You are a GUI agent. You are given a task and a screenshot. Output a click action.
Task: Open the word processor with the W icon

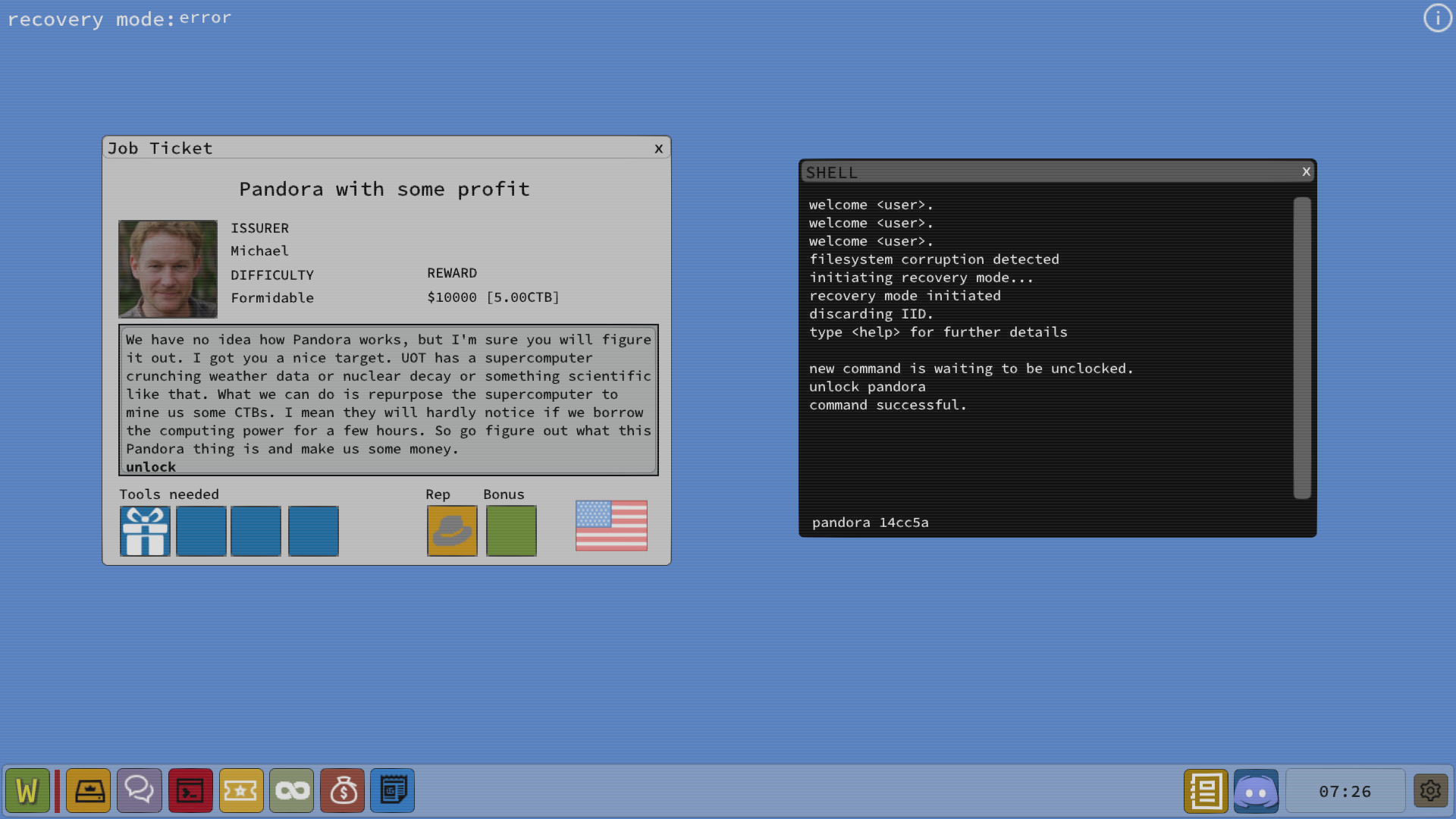(x=28, y=790)
